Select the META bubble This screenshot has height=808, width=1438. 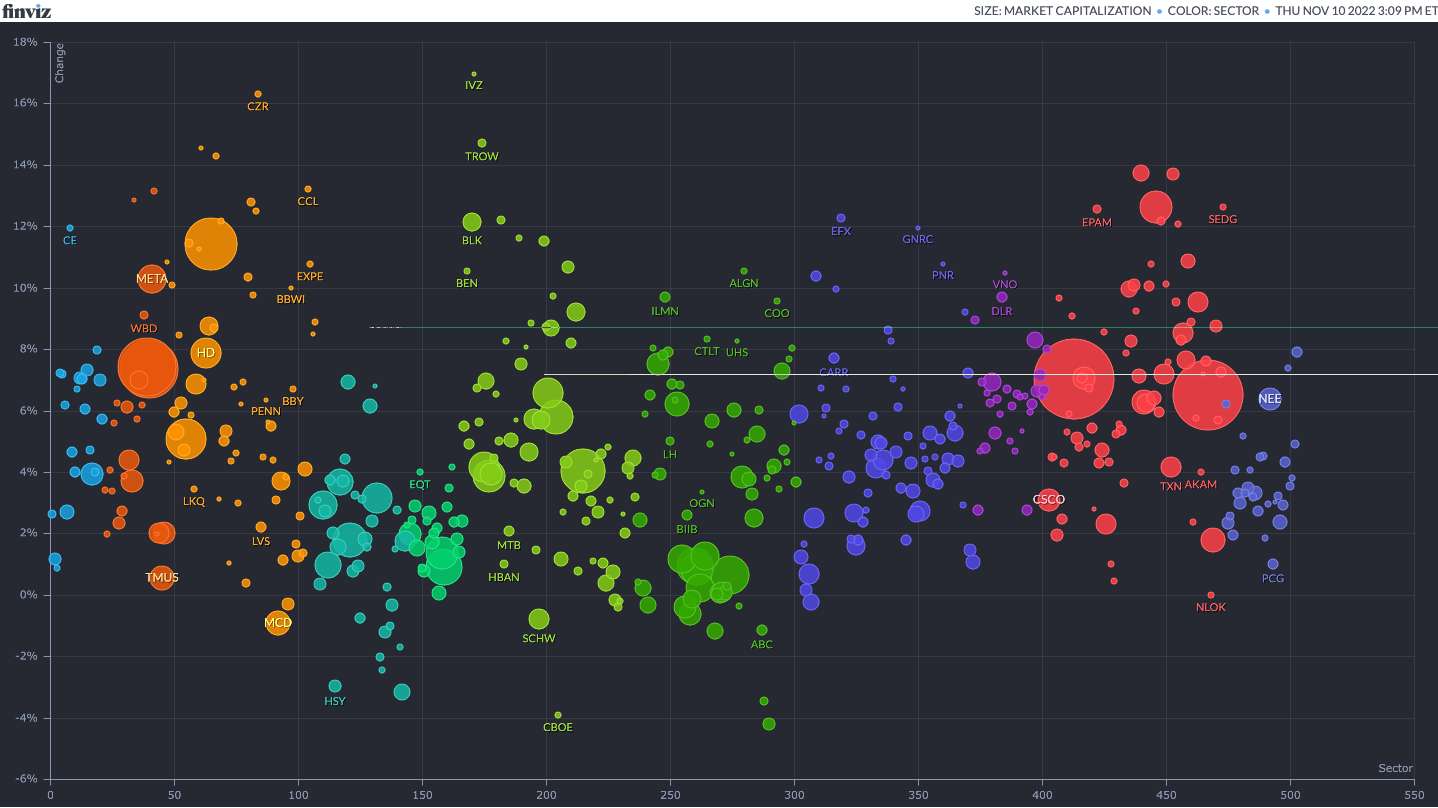[x=152, y=279]
